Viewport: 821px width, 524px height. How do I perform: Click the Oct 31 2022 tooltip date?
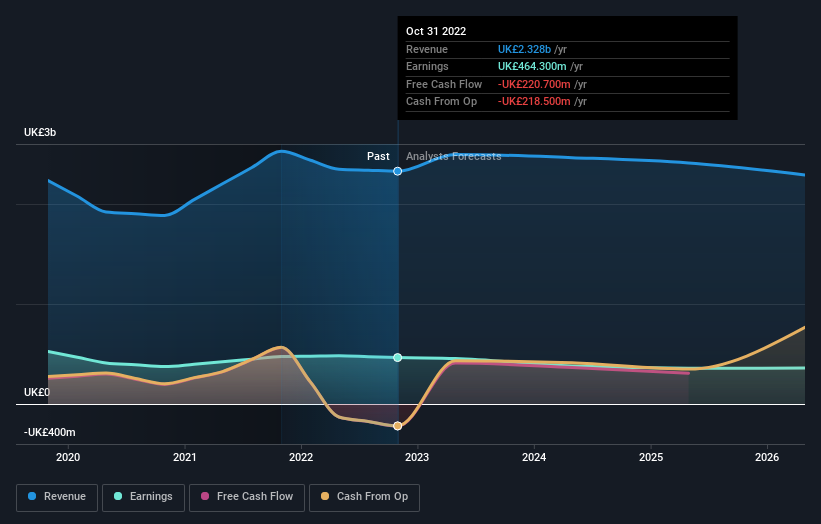coord(436,31)
